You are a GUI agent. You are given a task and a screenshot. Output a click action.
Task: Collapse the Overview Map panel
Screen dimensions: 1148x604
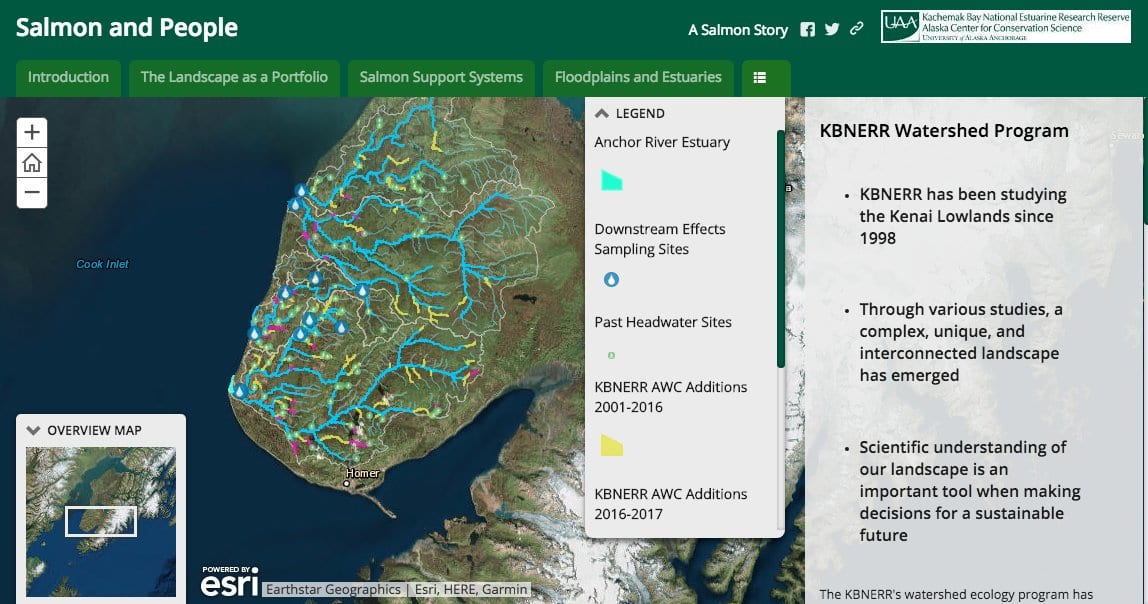coord(34,431)
